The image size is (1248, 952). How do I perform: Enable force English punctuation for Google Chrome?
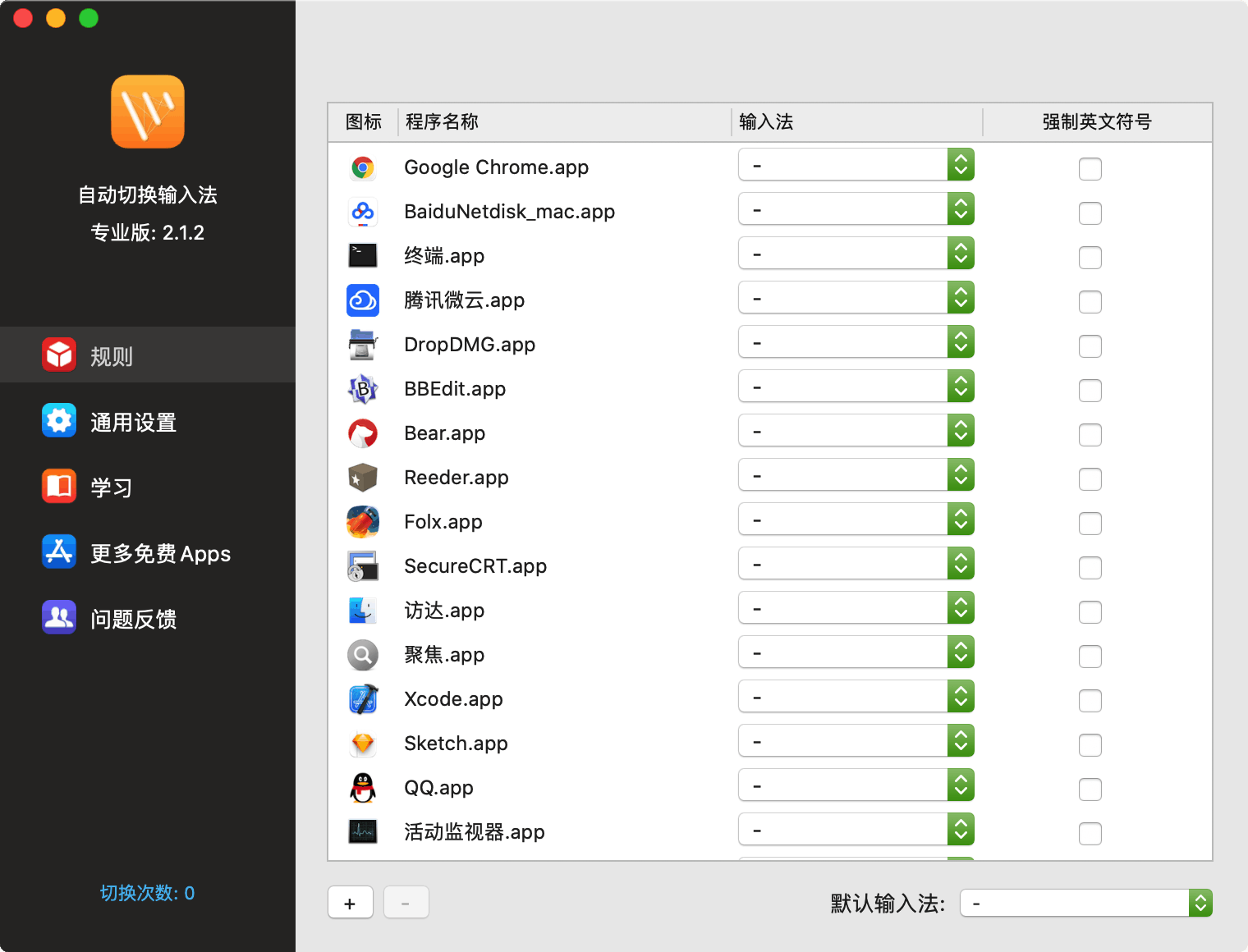click(x=1090, y=169)
